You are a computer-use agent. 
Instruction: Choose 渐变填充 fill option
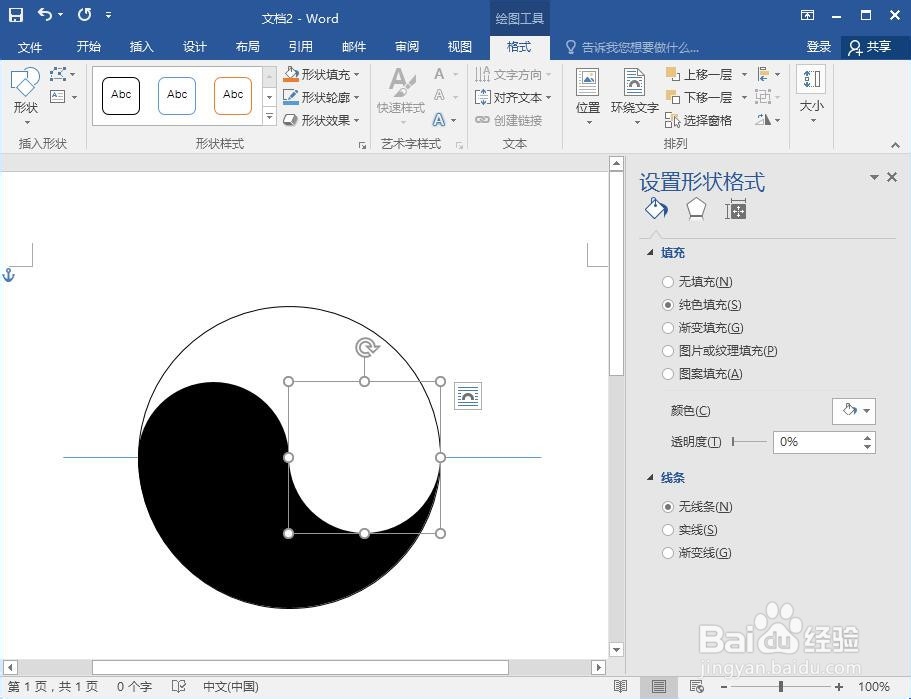pyautogui.click(x=667, y=328)
